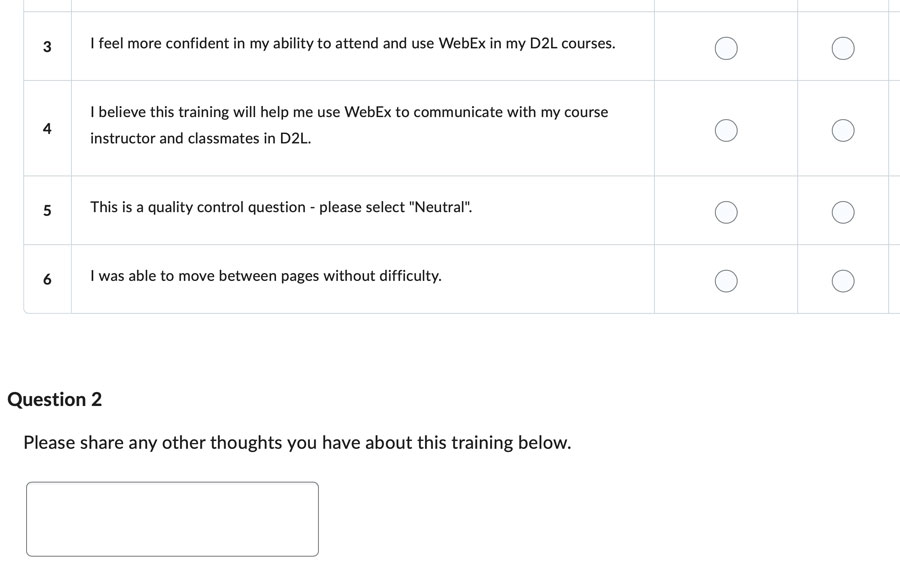Choose the right radio option in row 4
Image resolution: width=900 pixels, height=563 pixels.
coord(843,130)
